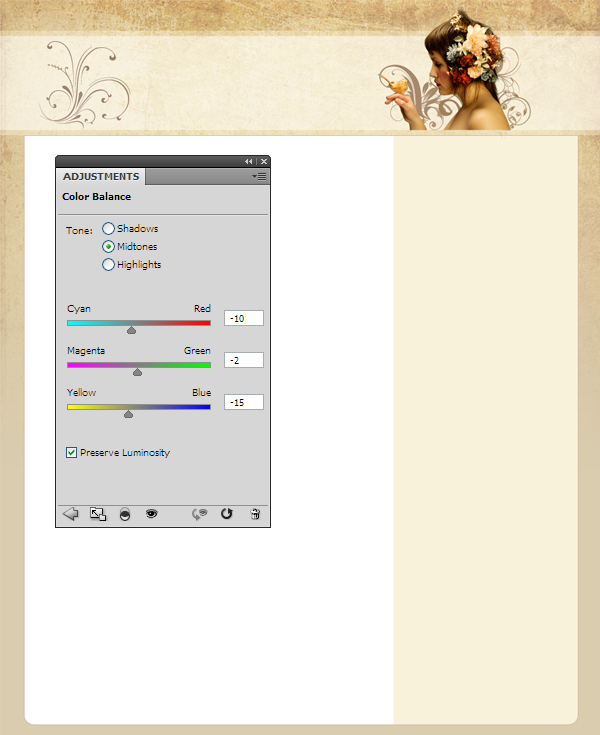Viewport: 600px width, 735px height.
Task: Click the Yellow label
Action: click(82, 392)
